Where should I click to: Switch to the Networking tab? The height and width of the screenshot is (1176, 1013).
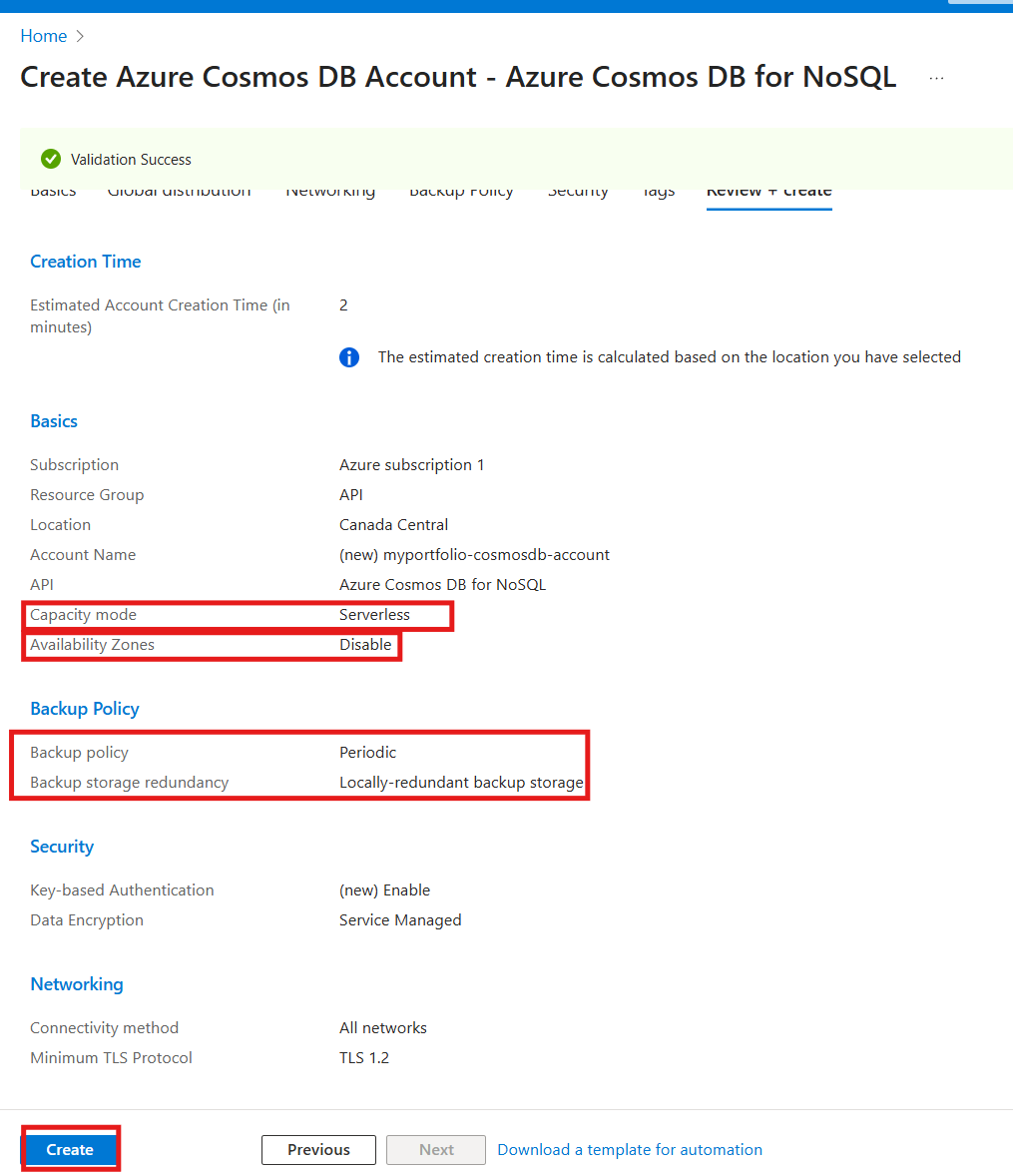(330, 191)
